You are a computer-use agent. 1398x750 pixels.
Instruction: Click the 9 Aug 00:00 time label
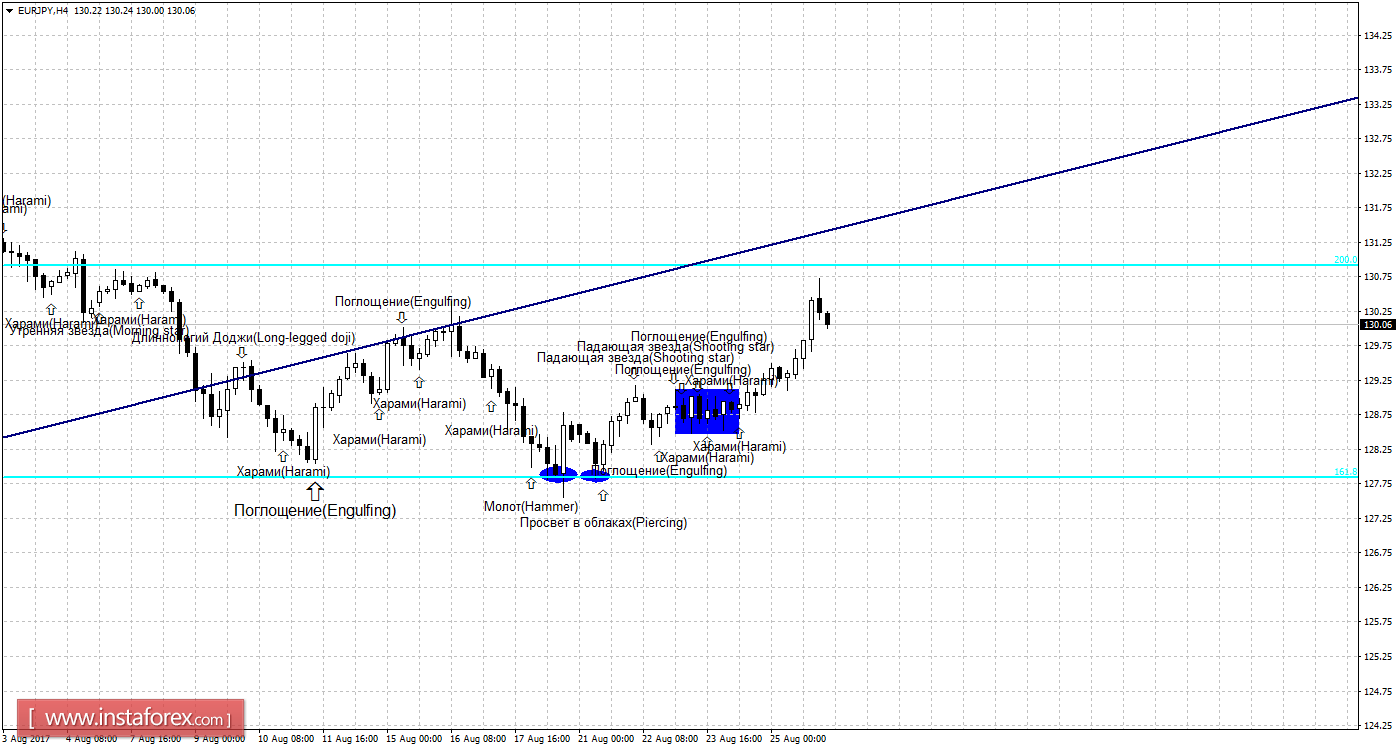pos(220,739)
